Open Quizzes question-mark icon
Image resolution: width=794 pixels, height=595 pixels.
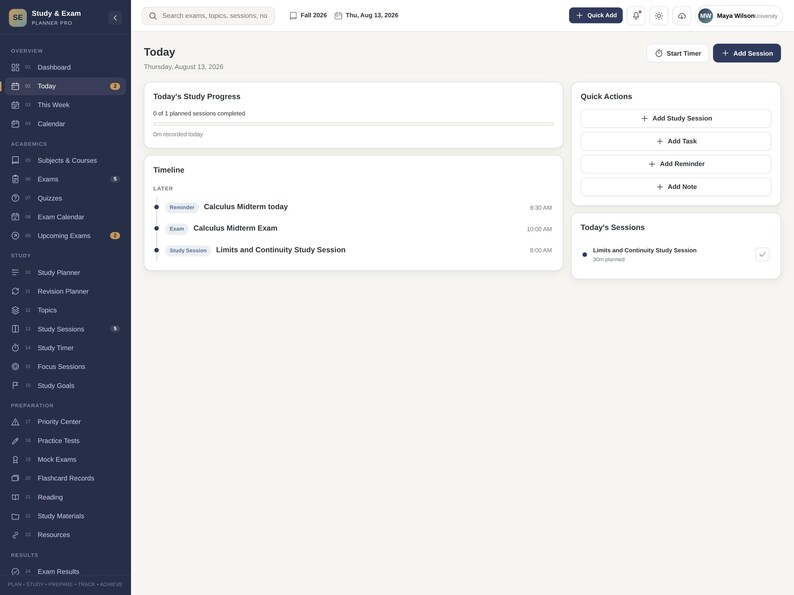(15, 198)
